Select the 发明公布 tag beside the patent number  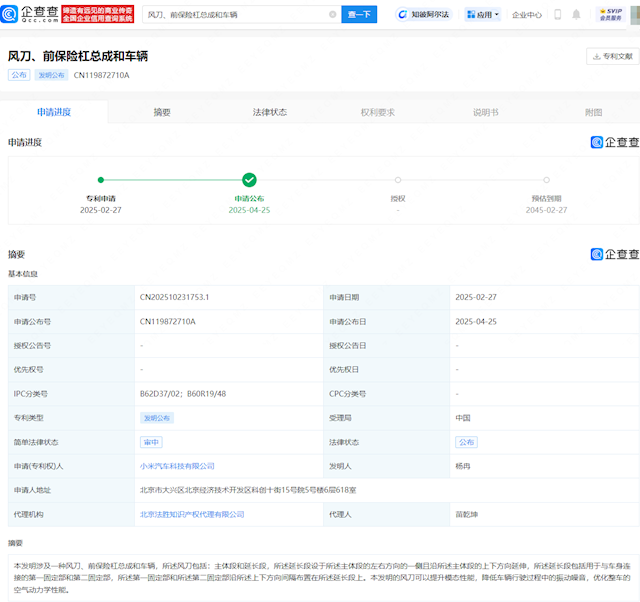(x=51, y=75)
